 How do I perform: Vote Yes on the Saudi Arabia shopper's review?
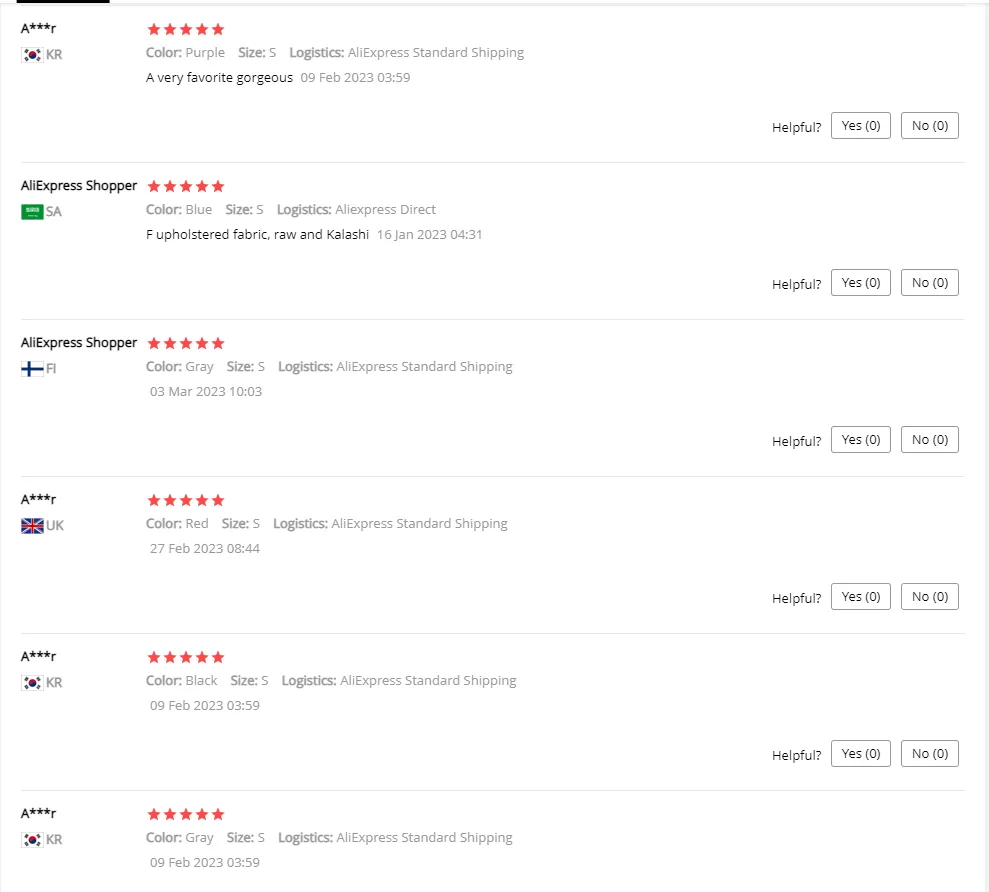tap(860, 283)
